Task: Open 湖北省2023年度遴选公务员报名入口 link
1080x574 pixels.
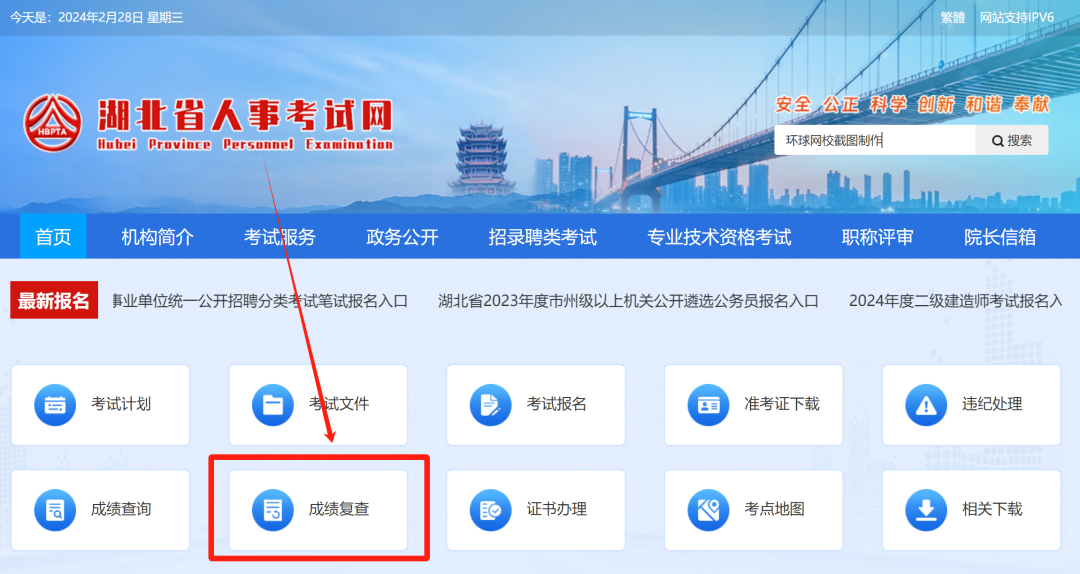Action: [628, 301]
